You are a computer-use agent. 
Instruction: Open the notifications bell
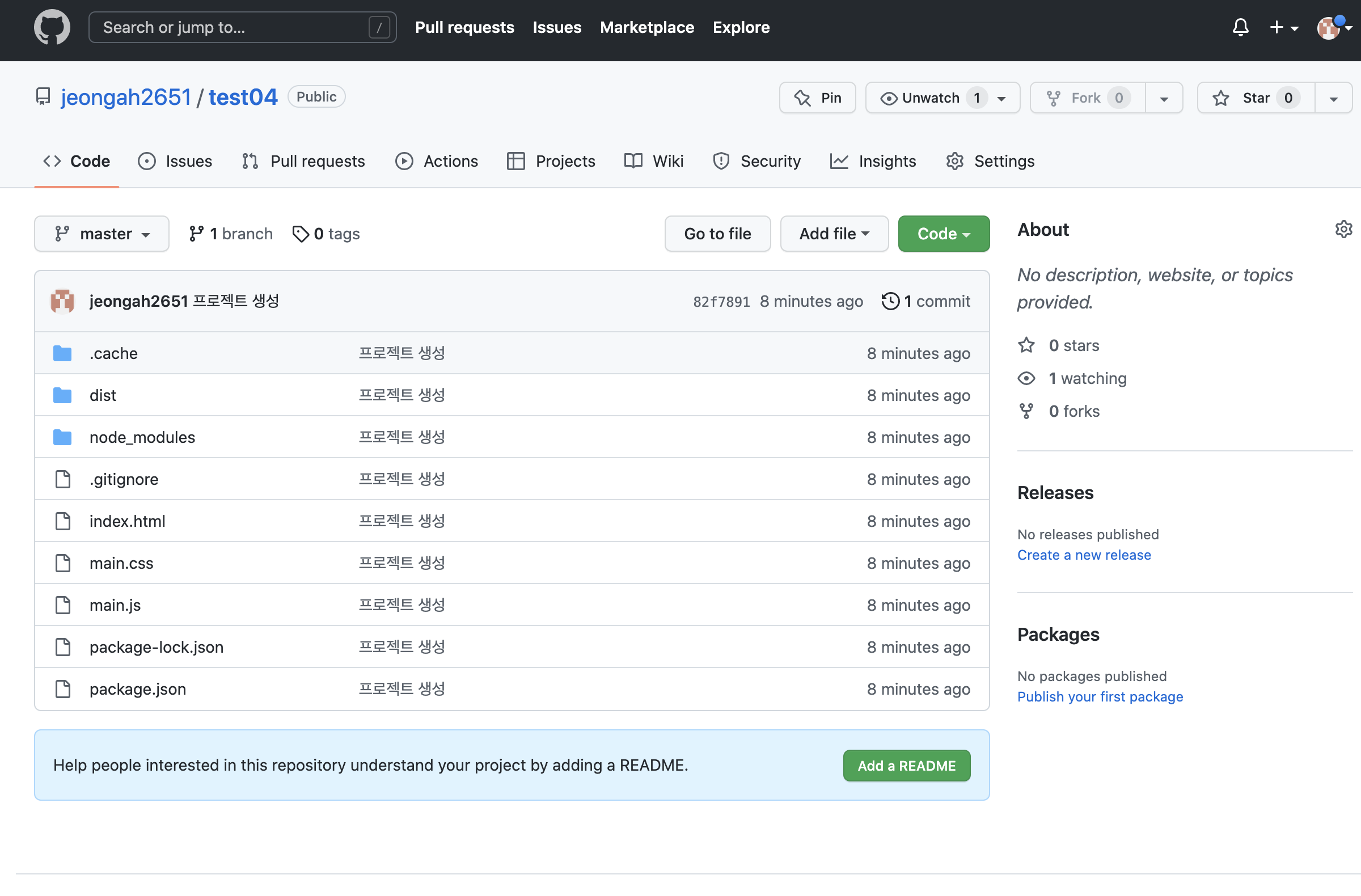pos(1240,27)
